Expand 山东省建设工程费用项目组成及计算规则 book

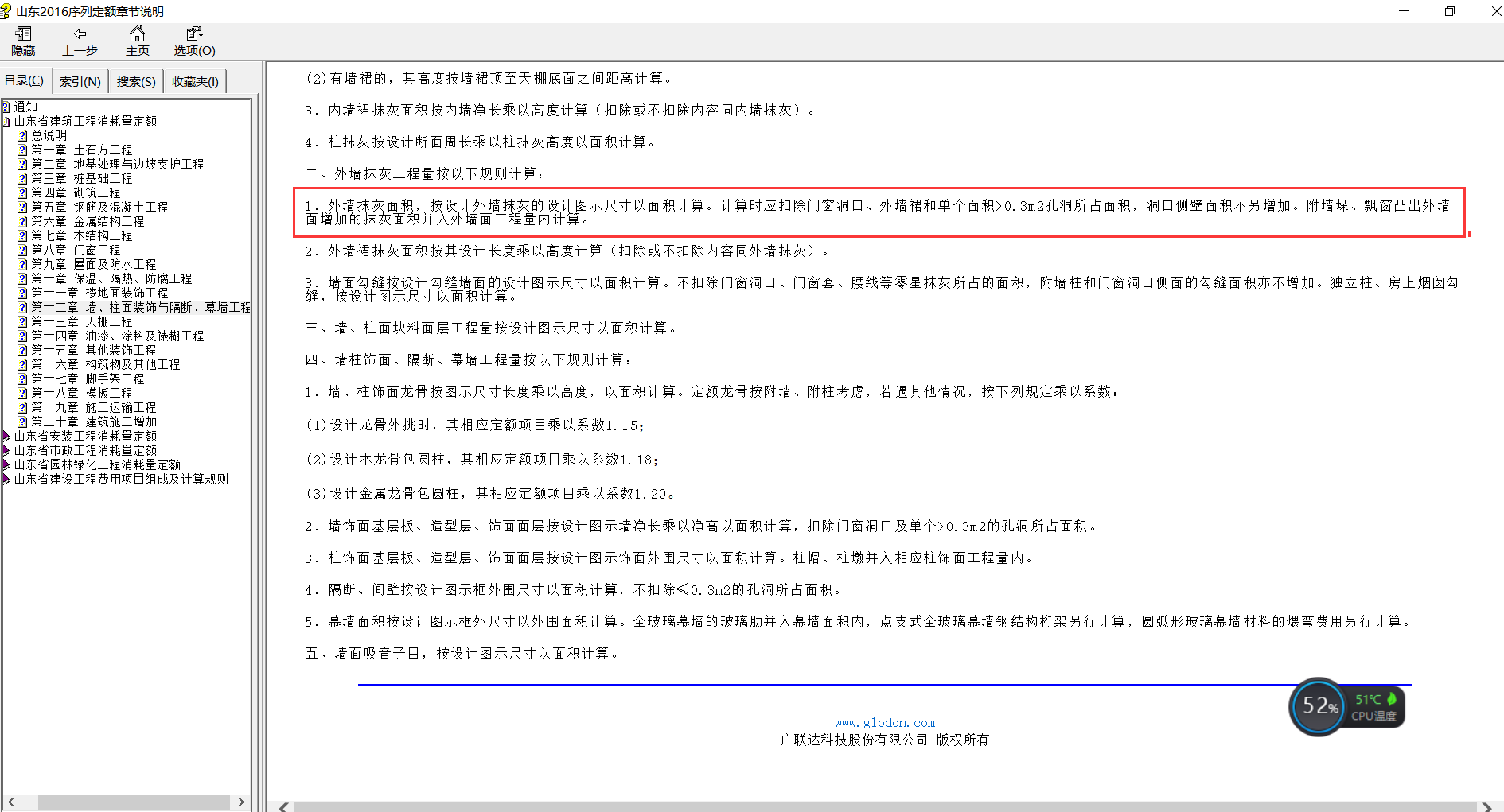point(6,479)
